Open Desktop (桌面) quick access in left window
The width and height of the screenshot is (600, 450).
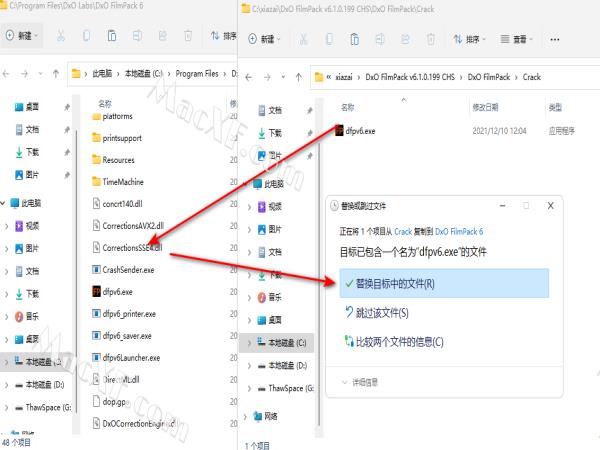[27, 107]
